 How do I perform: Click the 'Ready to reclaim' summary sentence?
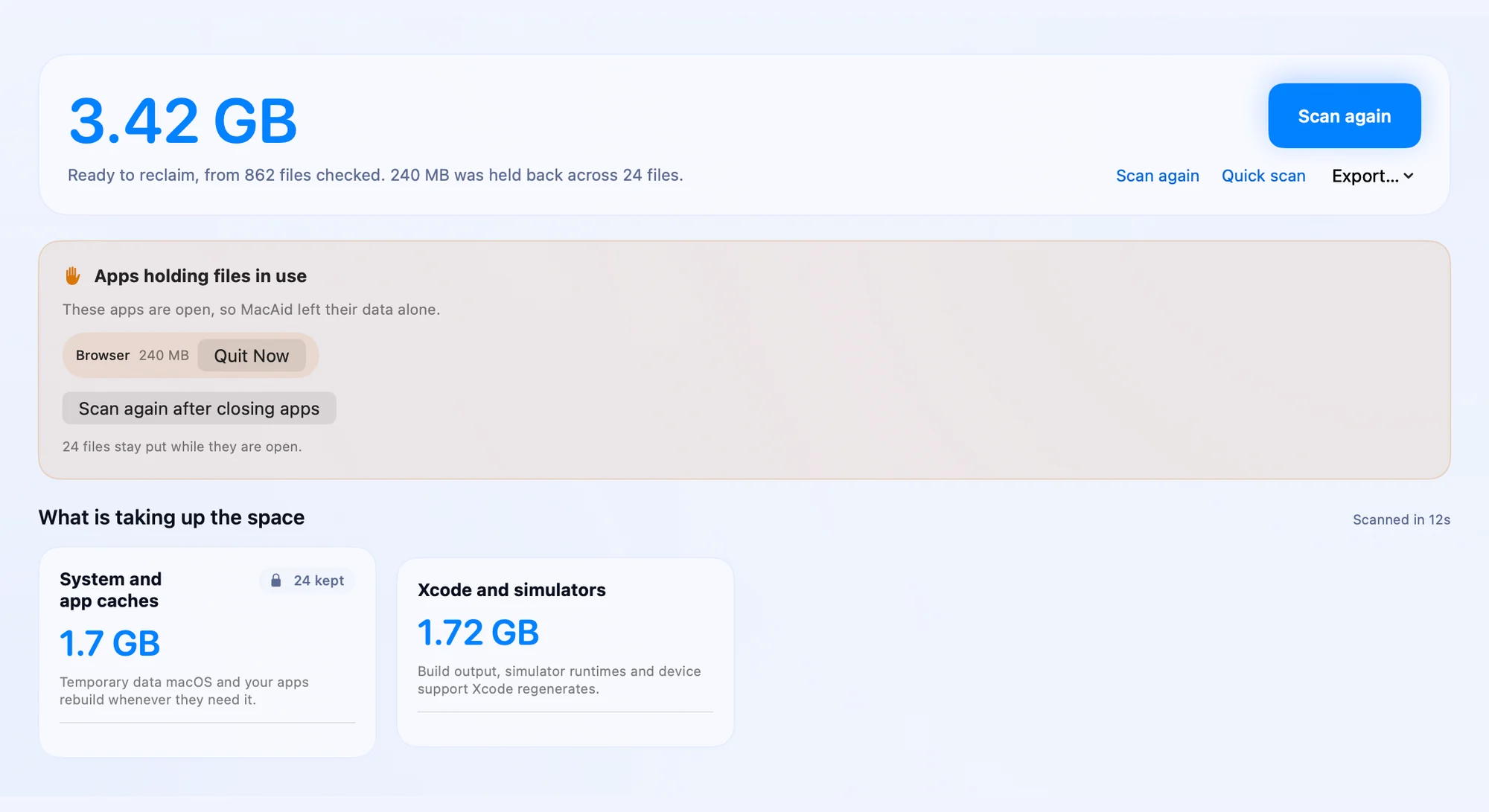[375, 176]
